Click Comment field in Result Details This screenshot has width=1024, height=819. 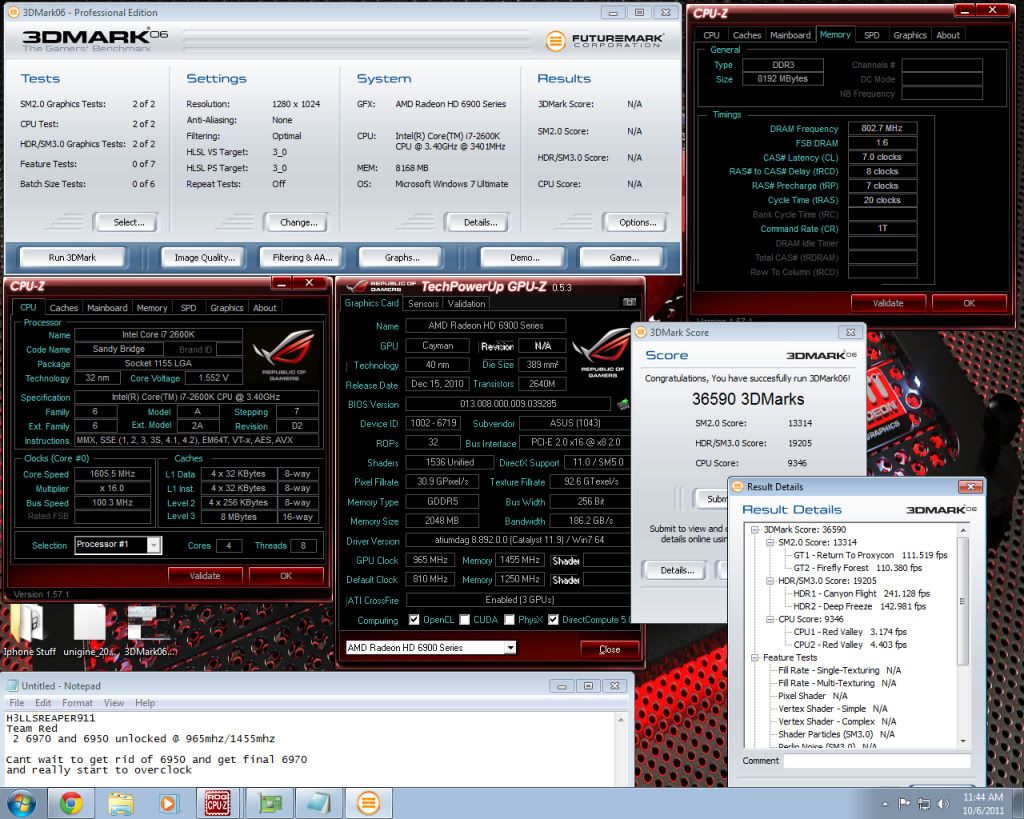pos(876,761)
